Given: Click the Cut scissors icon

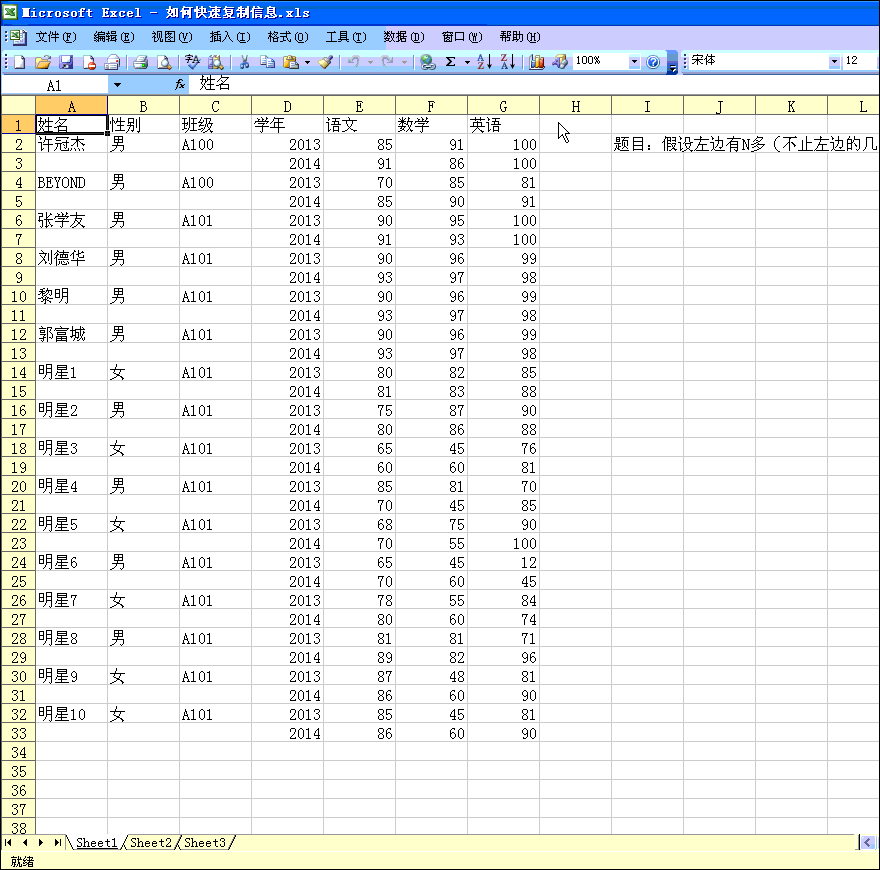Looking at the screenshot, I should coord(243,62).
